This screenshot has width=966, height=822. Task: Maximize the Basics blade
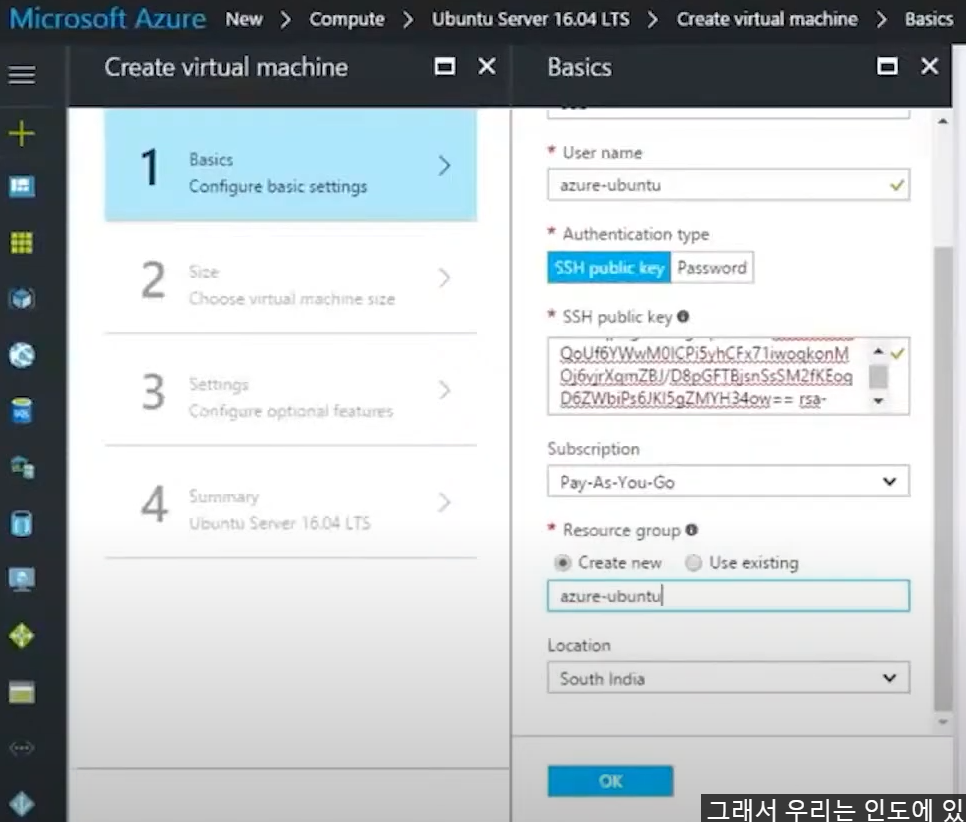[x=887, y=66]
